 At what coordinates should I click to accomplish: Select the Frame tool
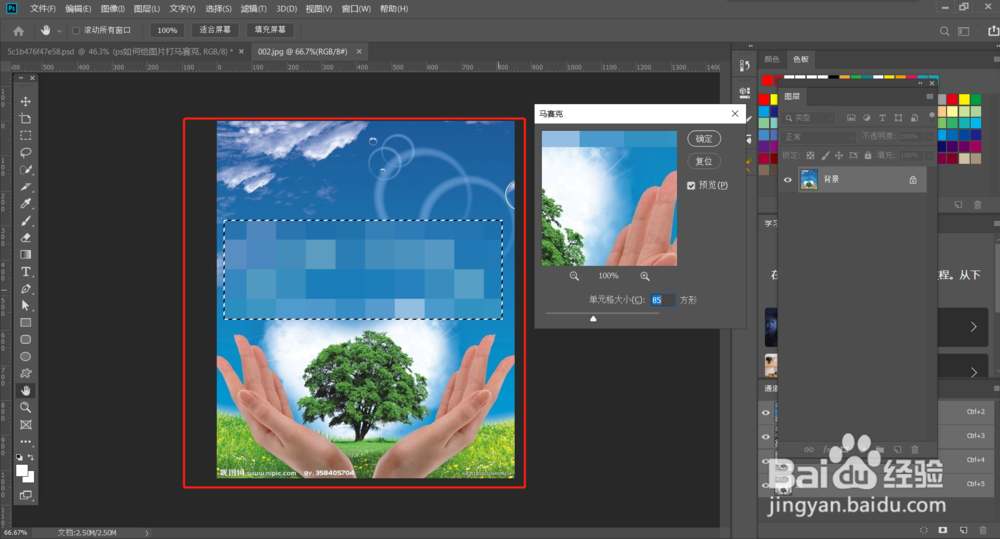click(x=26, y=424)
